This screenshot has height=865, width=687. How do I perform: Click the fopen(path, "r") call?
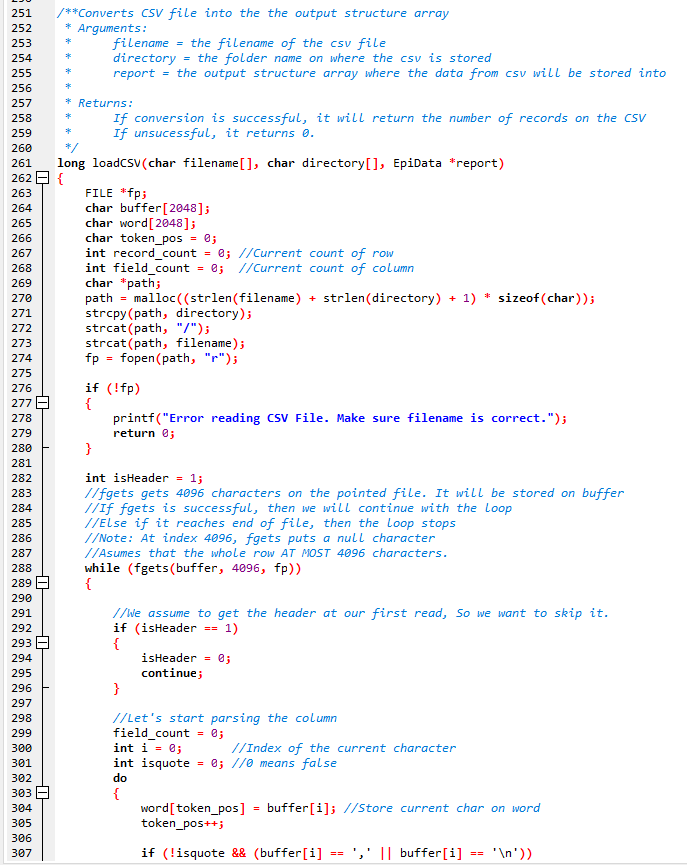click(179, 359)
